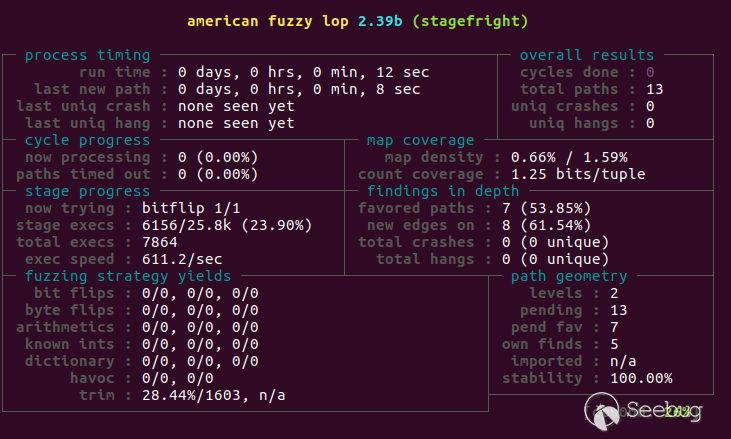The height and width of the screenshot is (439, 731).
Task: Click the 'cycle progress' section header
Action: coord(88,140)
